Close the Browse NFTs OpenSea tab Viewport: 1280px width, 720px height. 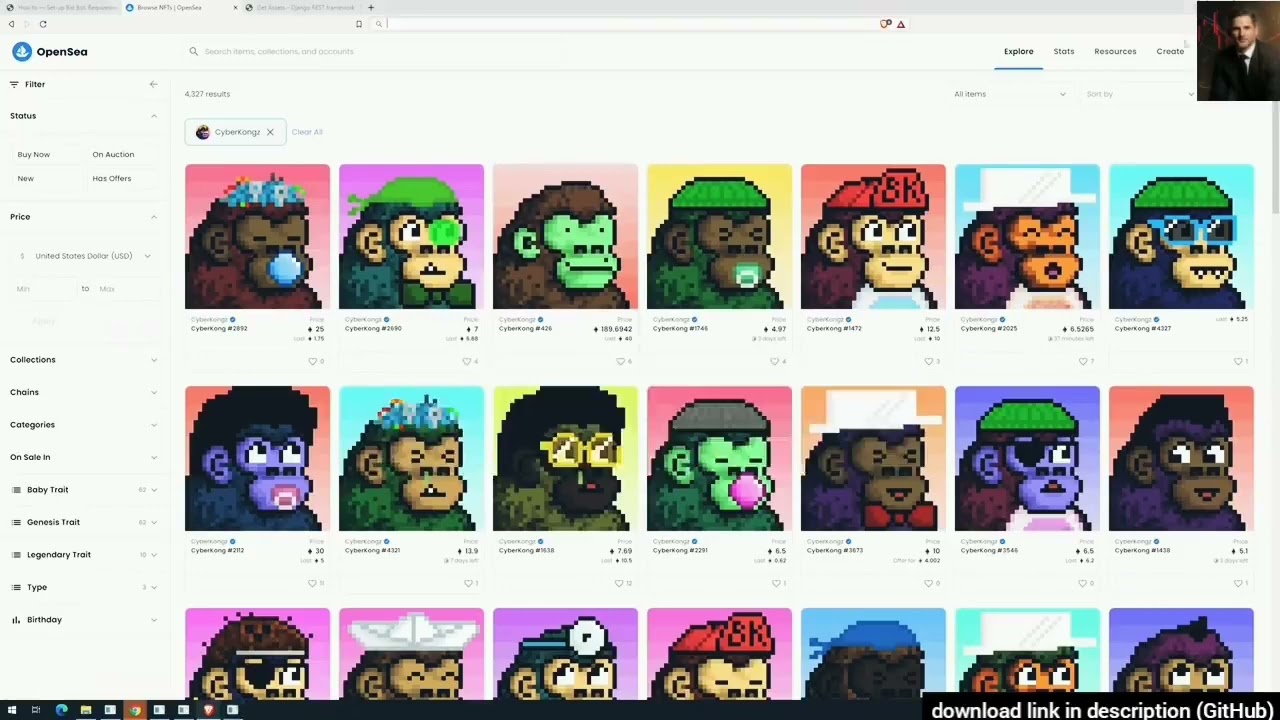click(236, 7)
